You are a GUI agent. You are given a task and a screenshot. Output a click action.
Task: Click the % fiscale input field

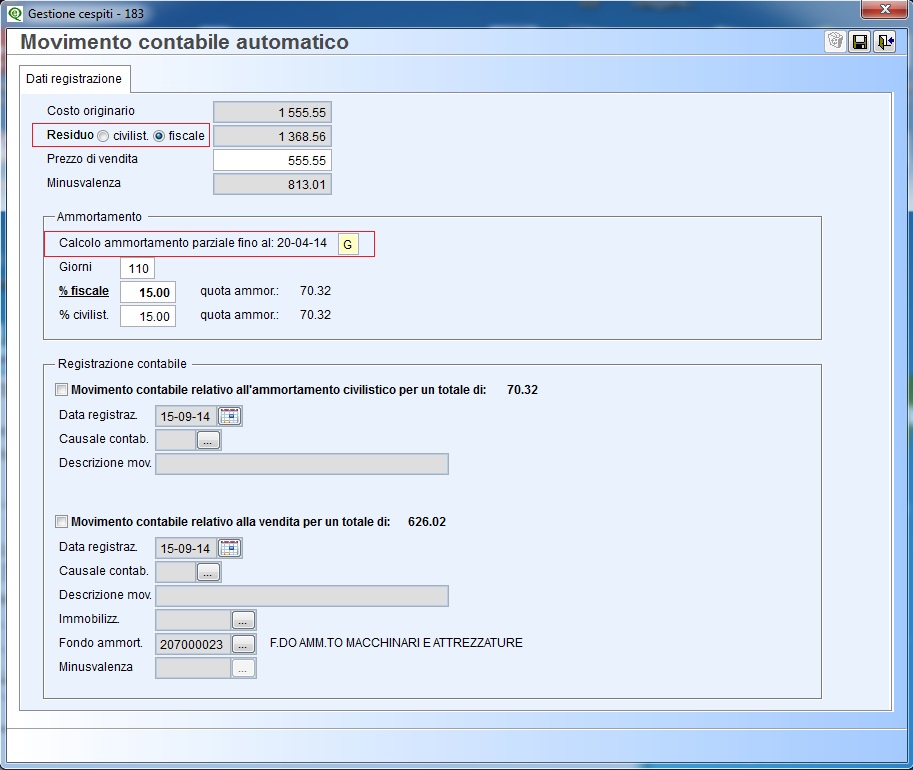pyautogui.click(x=148, y=292)
